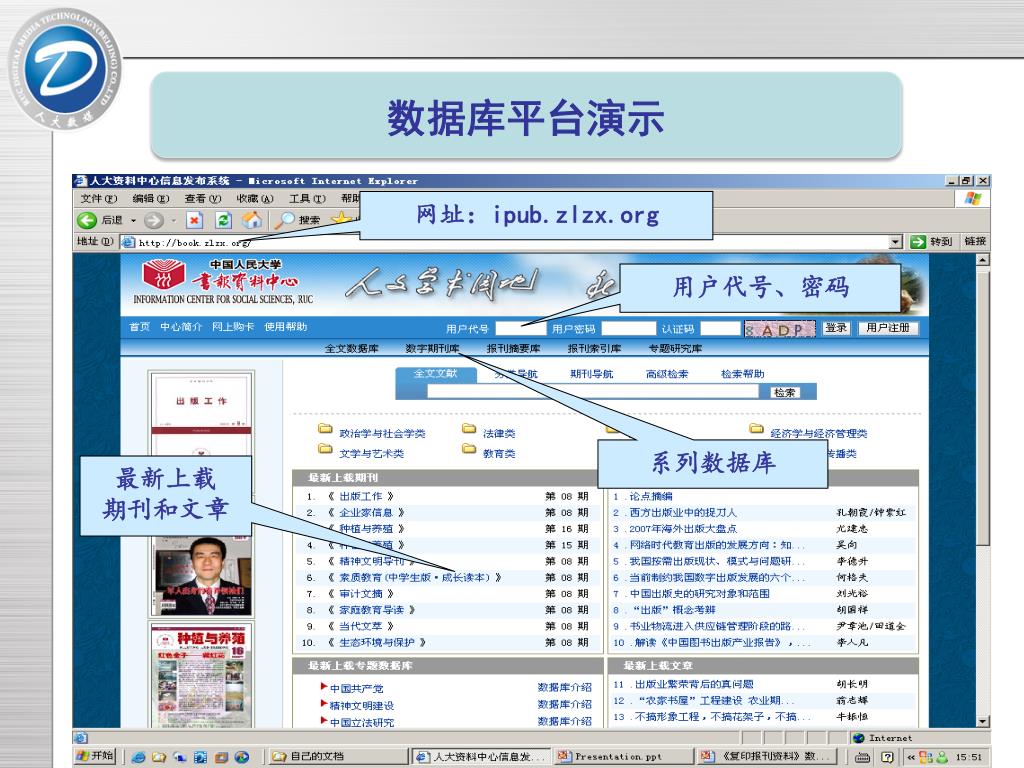This screenshot has width=1024, height=768.
Task: Select the 检索帮助 tab
Action: point(743,374)
